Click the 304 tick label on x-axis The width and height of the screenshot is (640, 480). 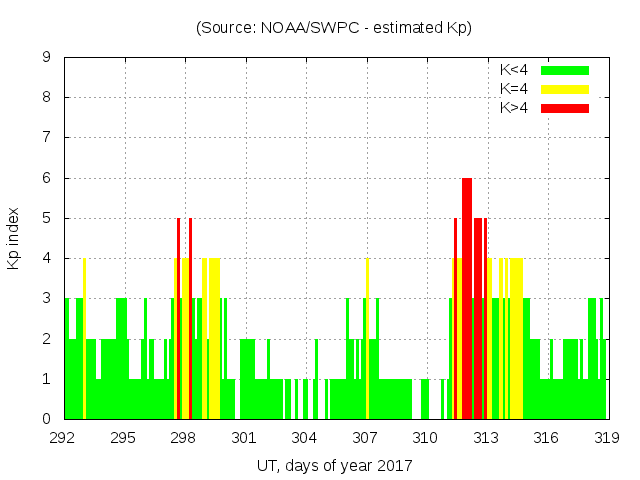click(x=305, y=438)
